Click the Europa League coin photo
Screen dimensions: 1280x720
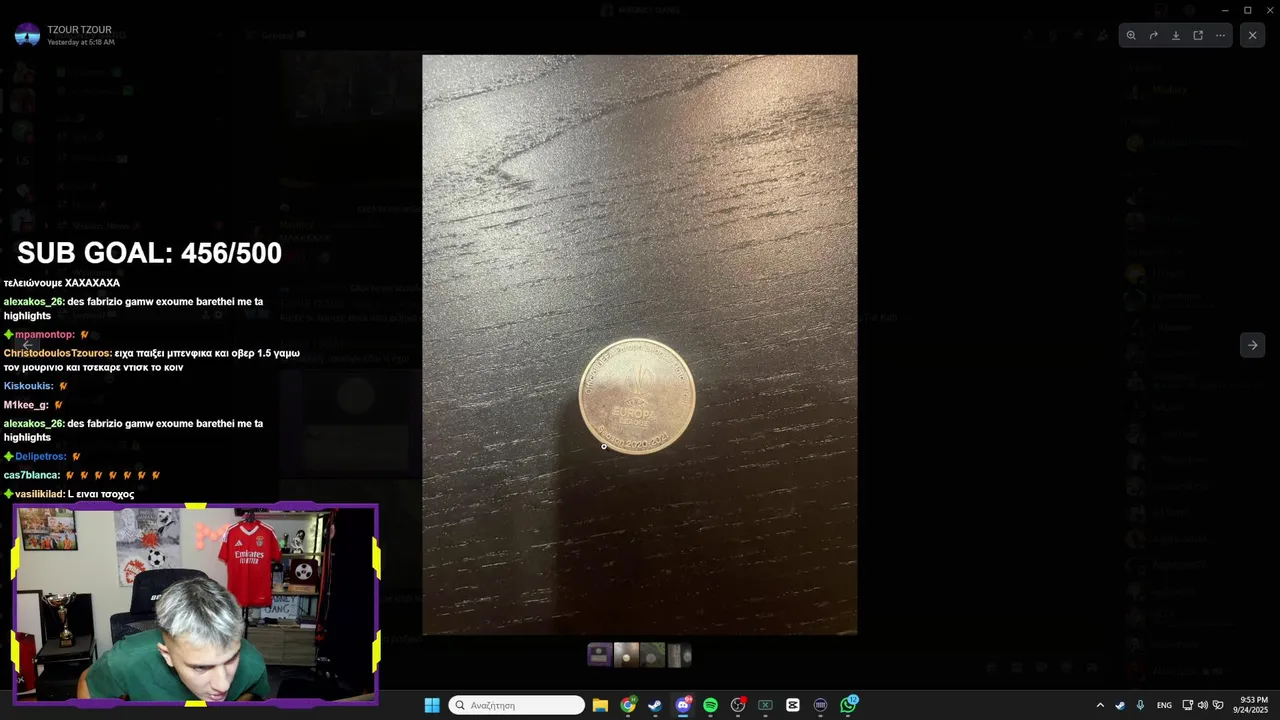pos(639,344)
